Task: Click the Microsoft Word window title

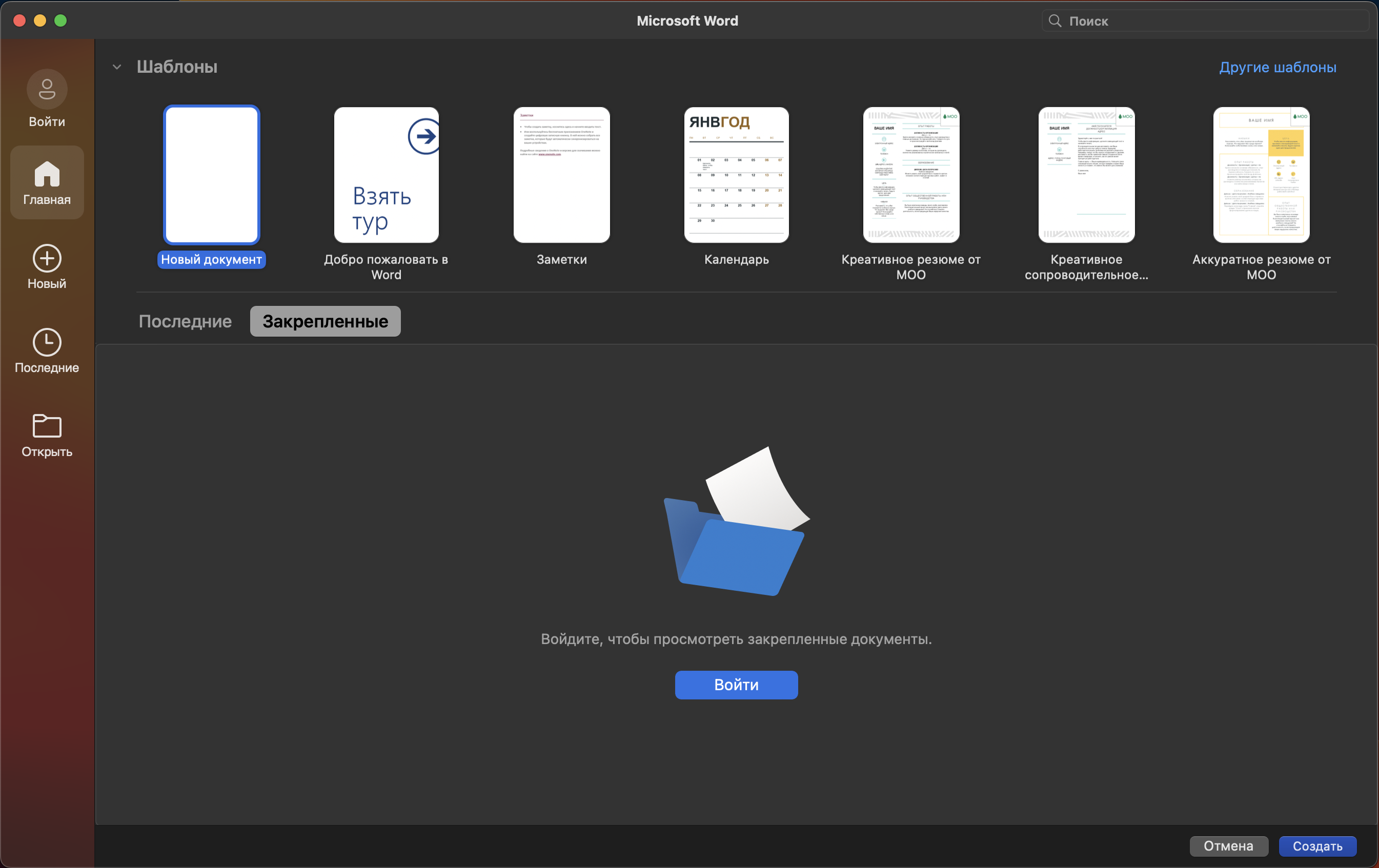Action: coord(687,21)
